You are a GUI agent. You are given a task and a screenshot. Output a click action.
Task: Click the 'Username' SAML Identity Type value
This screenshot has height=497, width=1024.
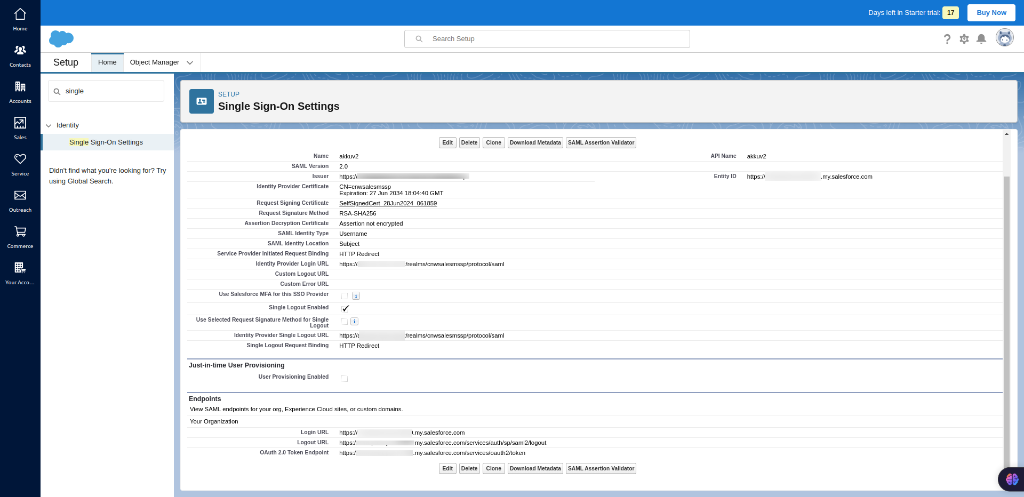353,233
